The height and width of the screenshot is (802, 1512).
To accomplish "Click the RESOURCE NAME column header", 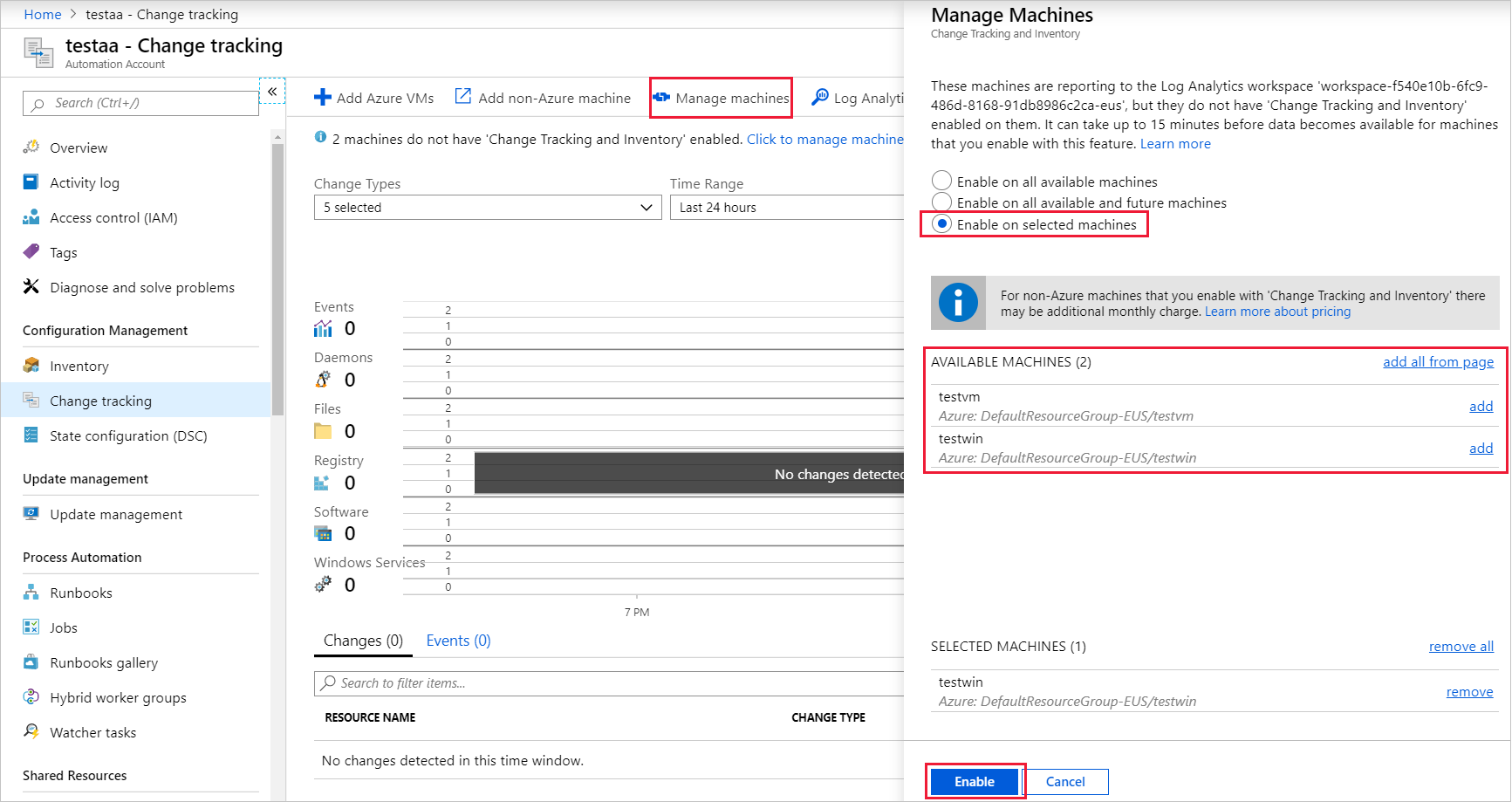I will tap(370, 717).
